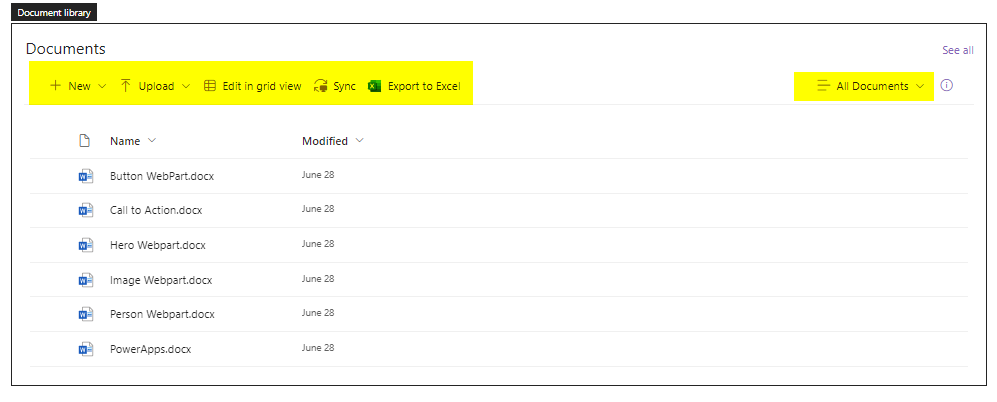The height and width of the screenshot is (402, 997).
Task: Click the Word icon beside Button WebPart.docx
Action: pyautogui.click(x=85, y=176)
